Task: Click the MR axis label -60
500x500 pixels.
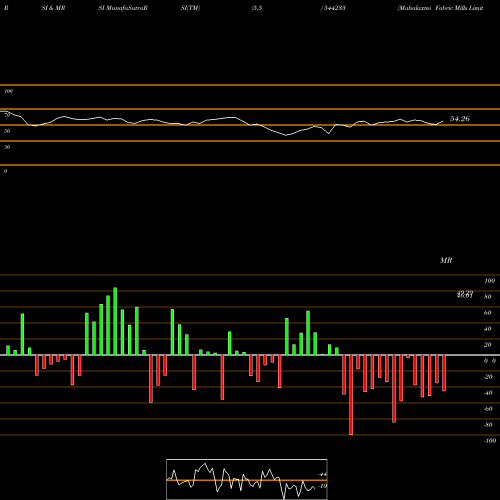Action: [488, 409]
